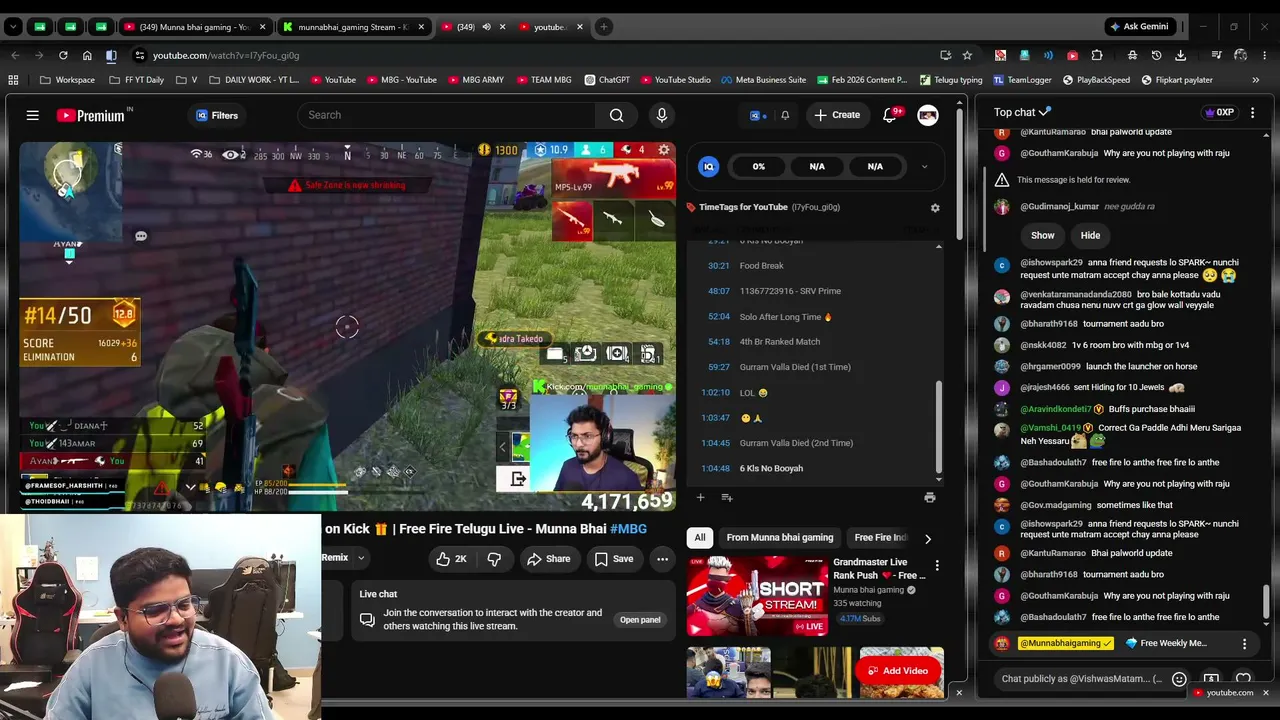
Task: Open the add-to-queue list icon in TimeTags
Action: point(727,497)
